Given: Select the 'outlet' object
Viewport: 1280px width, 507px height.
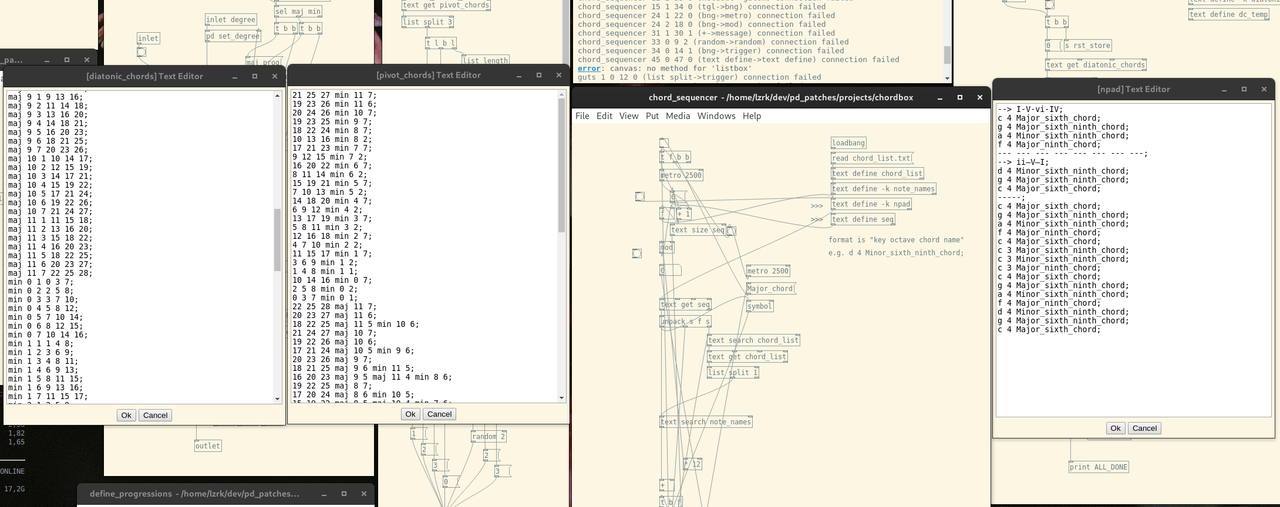Looking at the screenshot, I should pos(208,446).
